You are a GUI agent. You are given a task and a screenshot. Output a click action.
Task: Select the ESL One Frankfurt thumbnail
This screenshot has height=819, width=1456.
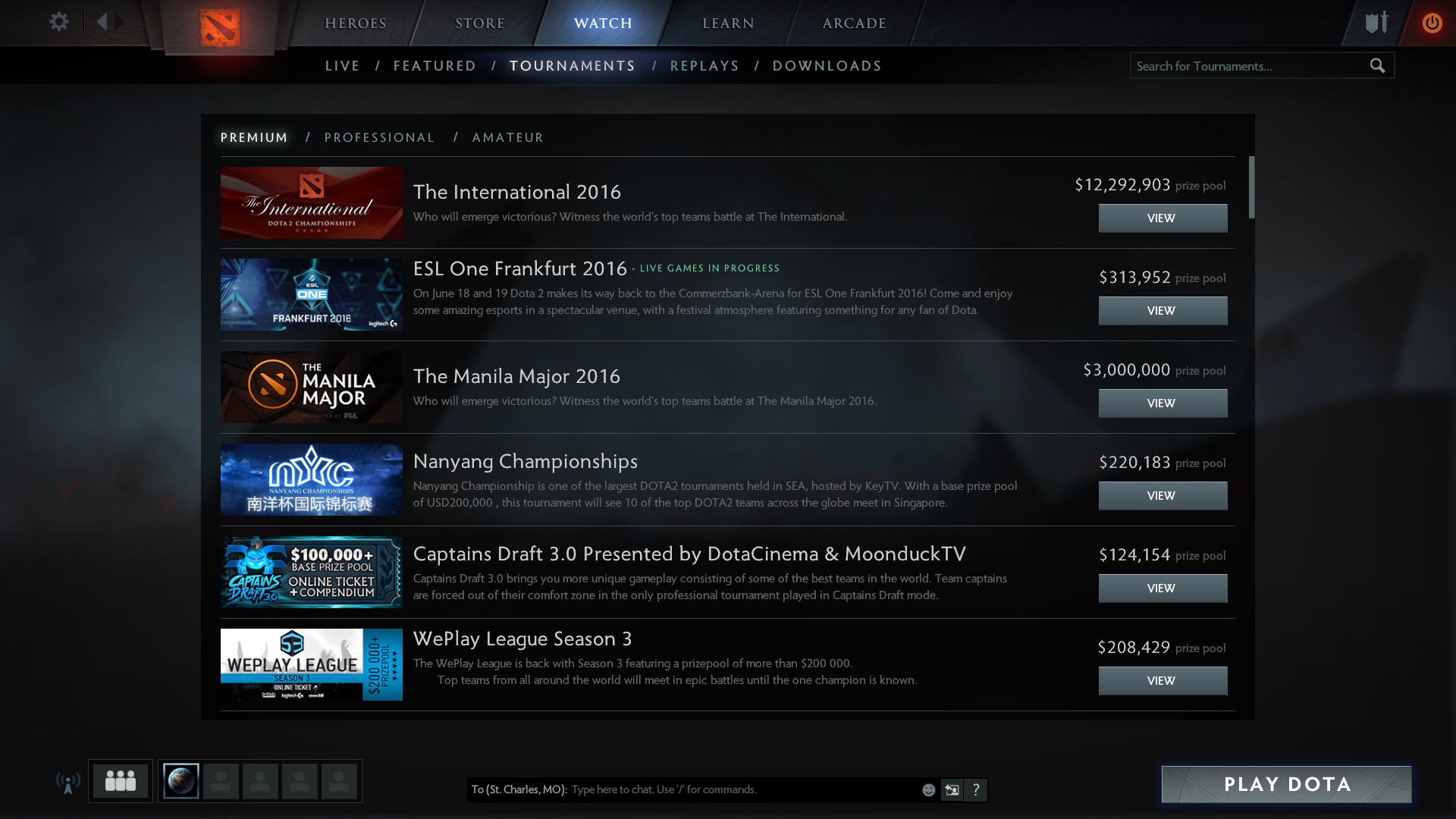pyautogui.click(x=312, y=295)
